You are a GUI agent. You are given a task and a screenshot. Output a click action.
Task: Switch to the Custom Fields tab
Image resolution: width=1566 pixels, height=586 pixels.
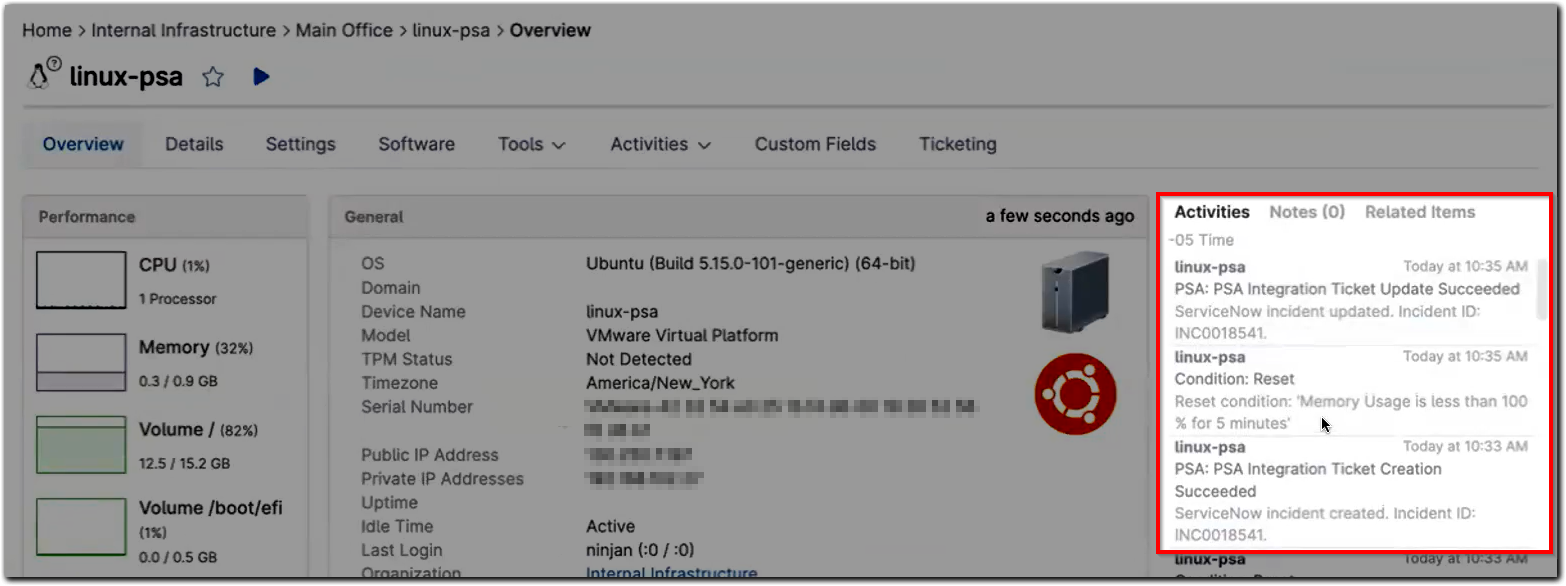(815, 144)
